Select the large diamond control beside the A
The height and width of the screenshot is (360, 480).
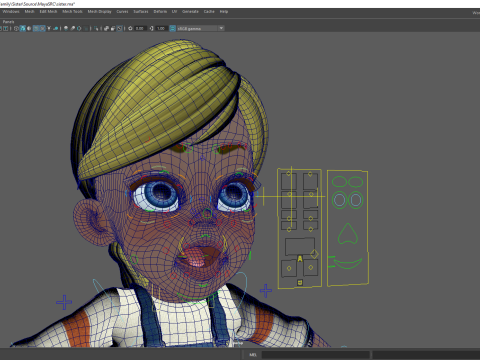tap(314, 254)
